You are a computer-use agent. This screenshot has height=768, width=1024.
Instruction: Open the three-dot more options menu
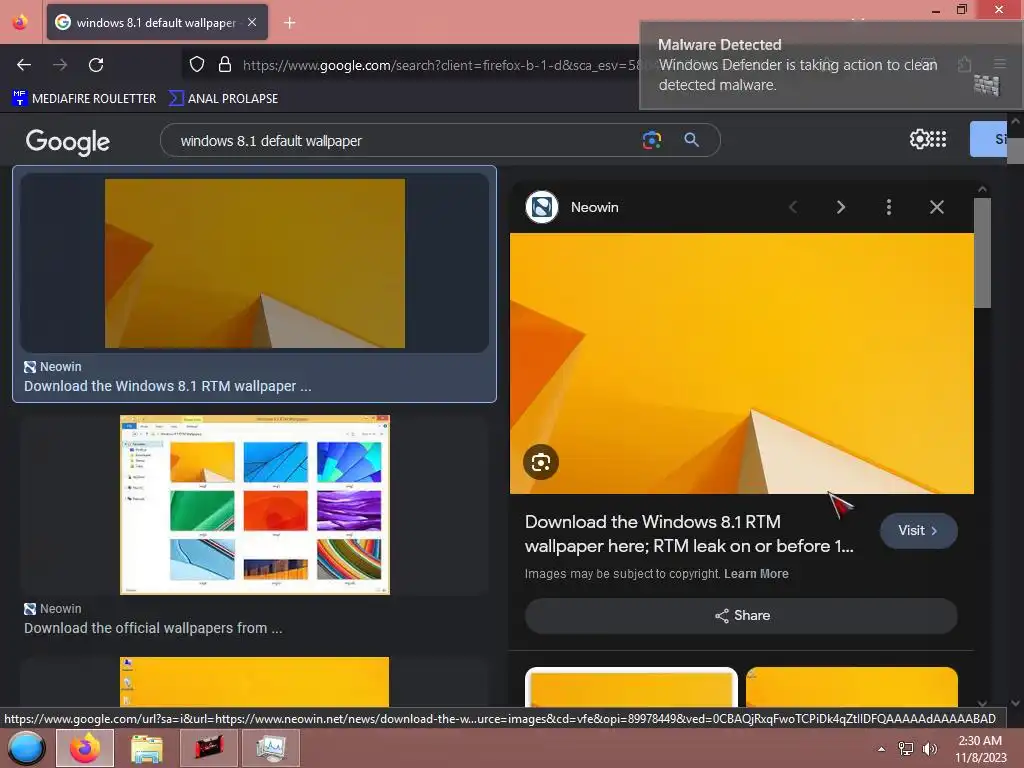pyautogui.click(x=889, y=207)
